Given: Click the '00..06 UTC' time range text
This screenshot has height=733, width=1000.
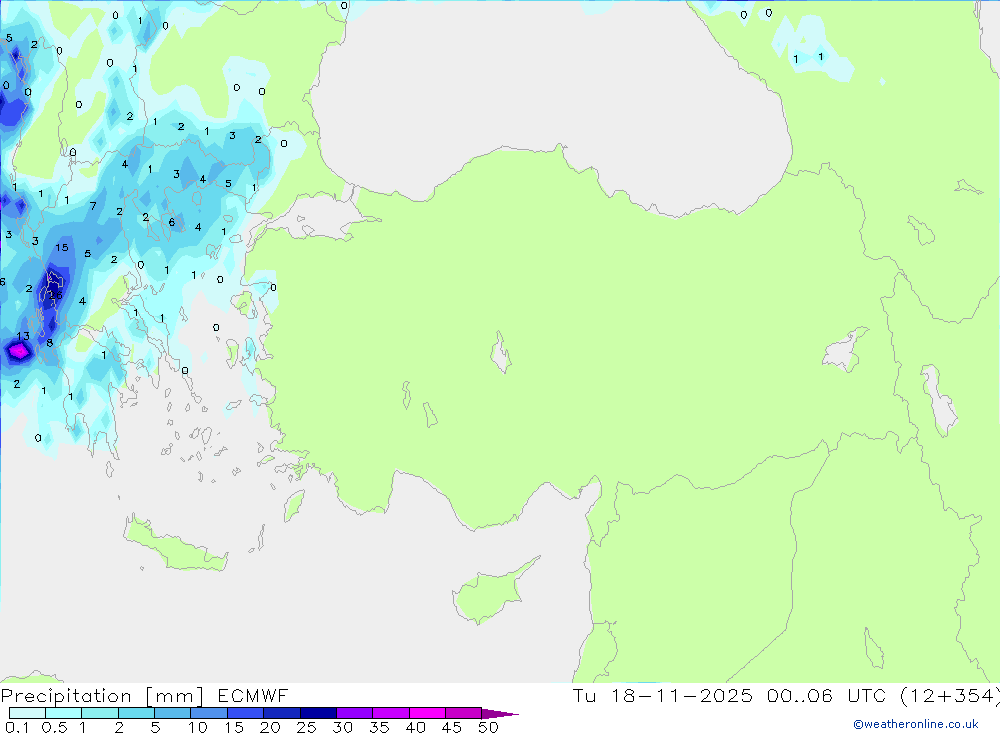Looking at the screenshot, I should (826, 695).
